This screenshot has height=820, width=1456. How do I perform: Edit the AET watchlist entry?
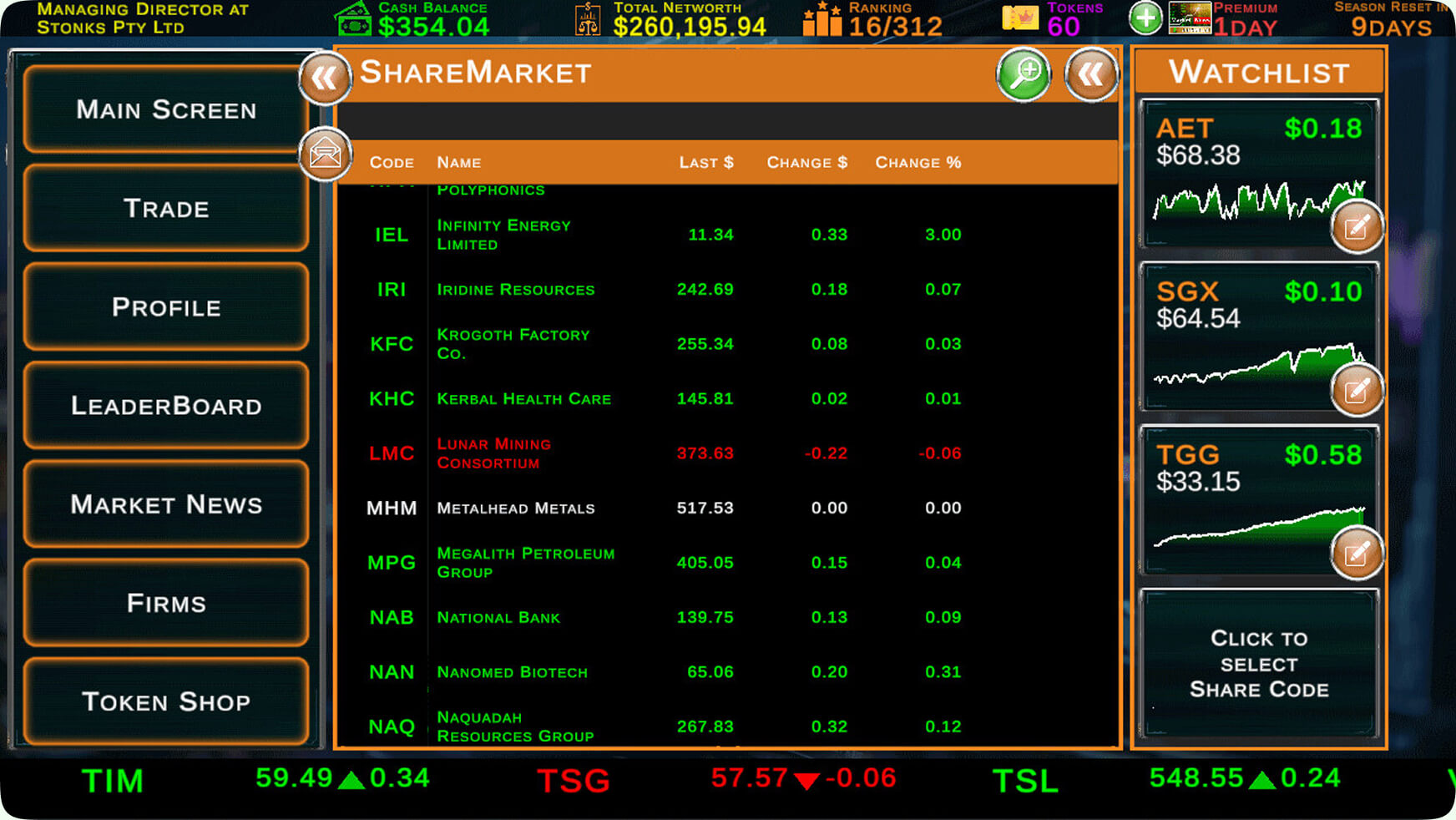[1357, 226]
